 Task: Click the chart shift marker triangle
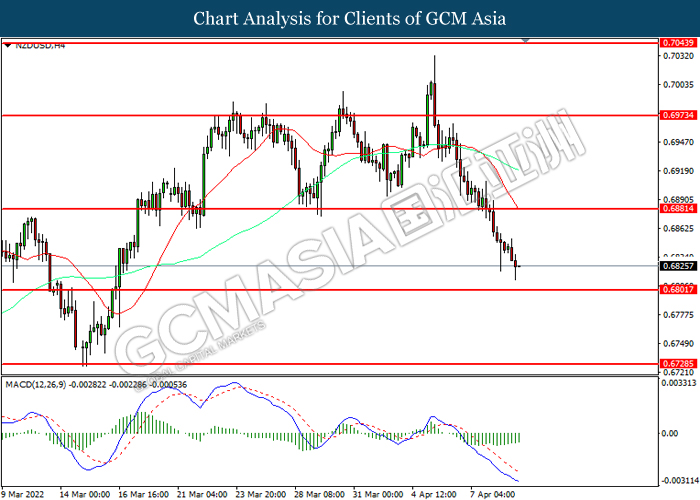point(525,40)
